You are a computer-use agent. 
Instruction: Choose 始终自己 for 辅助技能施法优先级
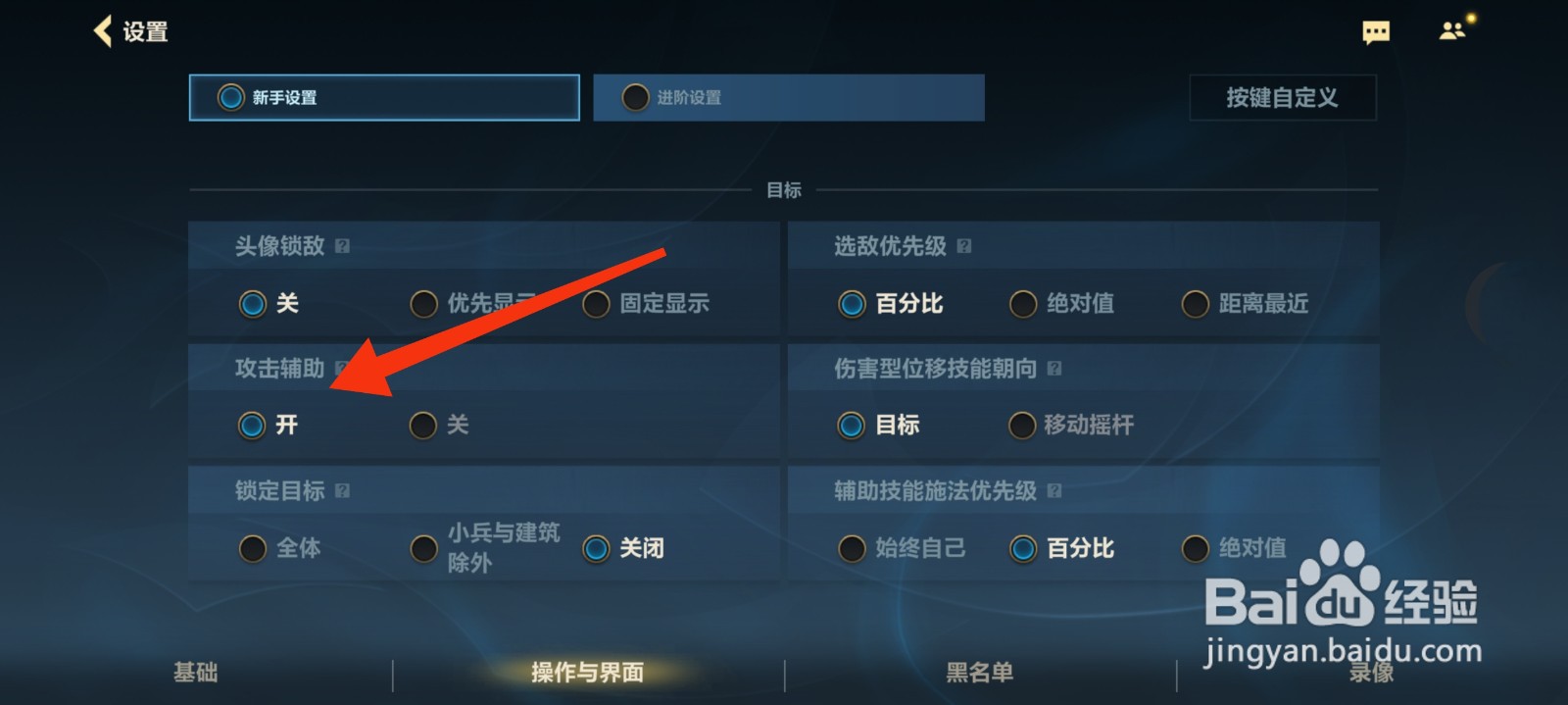point(902,548)
